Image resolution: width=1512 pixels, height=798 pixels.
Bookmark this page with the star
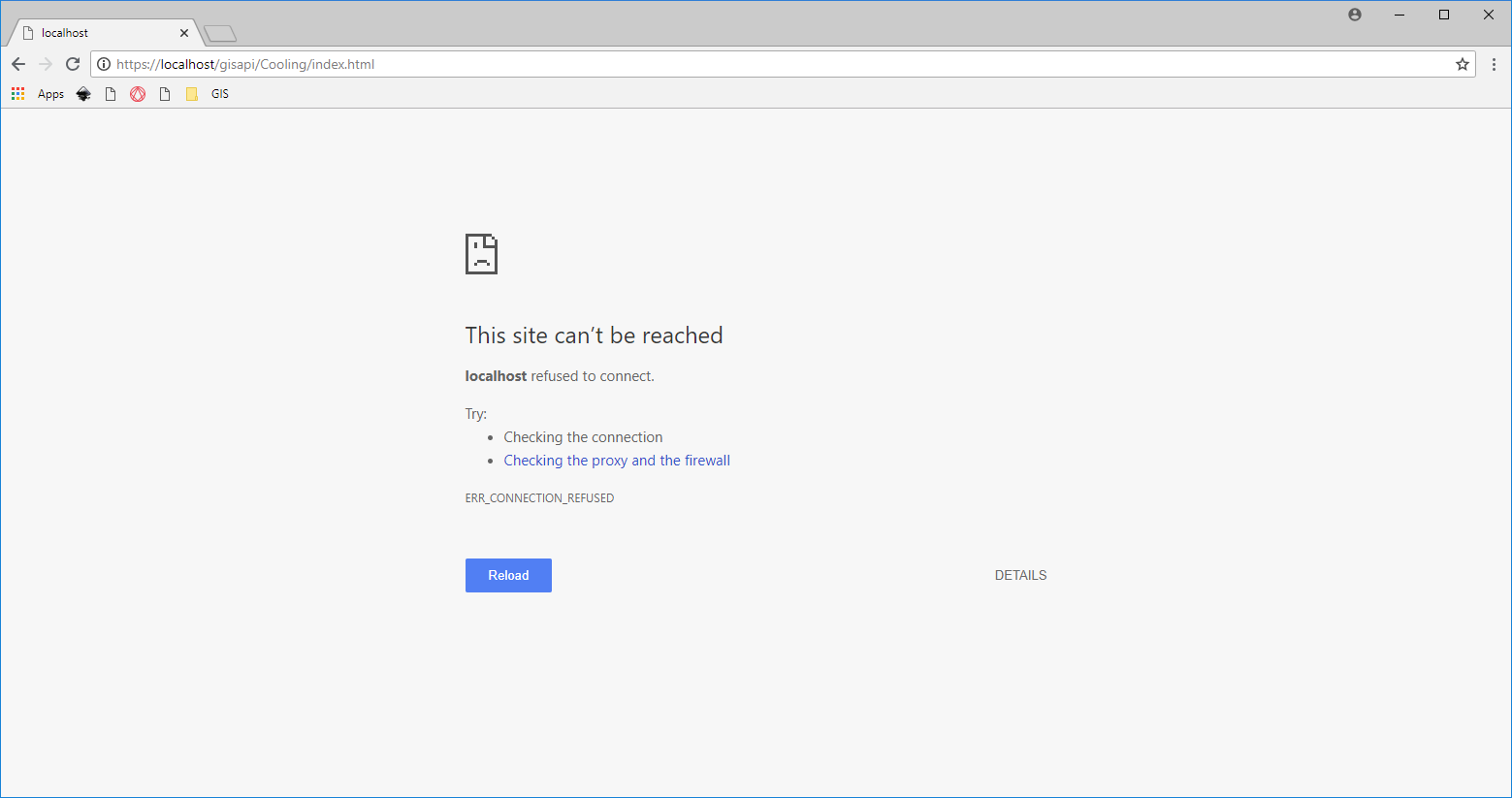pos(1463,64)
